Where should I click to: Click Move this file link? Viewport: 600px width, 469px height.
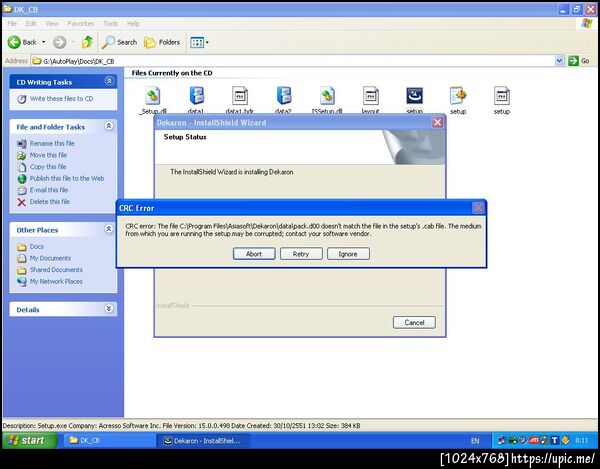[x=48, y=155]
